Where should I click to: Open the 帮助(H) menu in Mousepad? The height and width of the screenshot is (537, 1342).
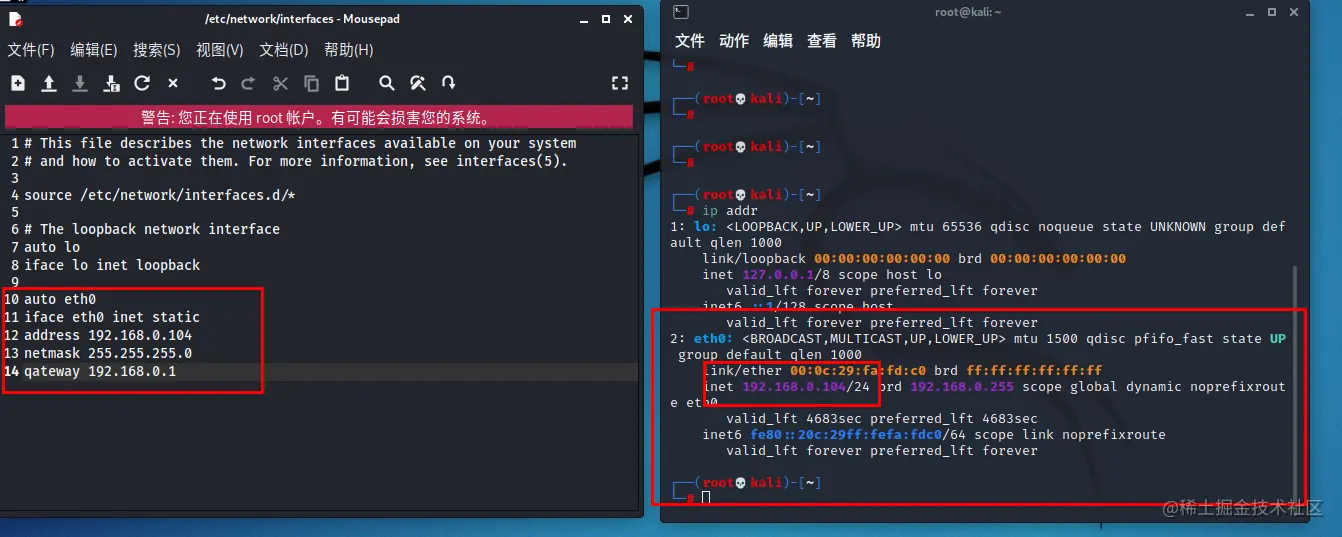tap(349, 50)
